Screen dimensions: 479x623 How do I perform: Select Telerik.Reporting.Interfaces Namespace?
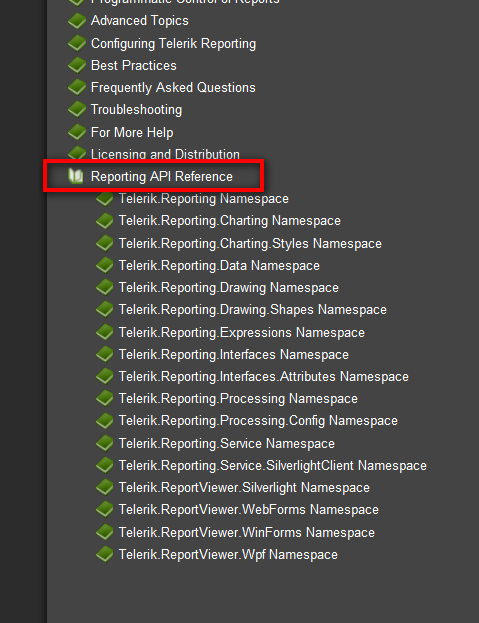point(234,354)
